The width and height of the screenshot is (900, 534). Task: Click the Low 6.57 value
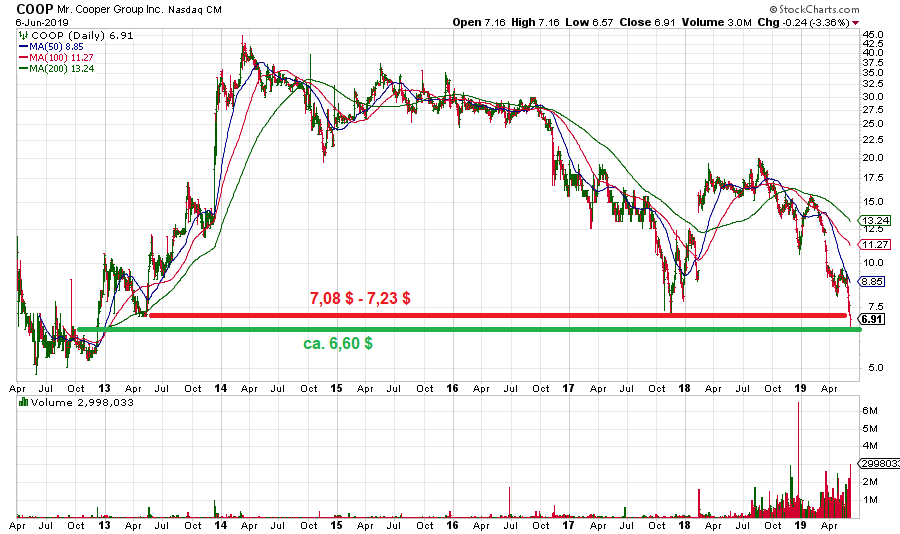pyautogui.click(x=589, y=22)
